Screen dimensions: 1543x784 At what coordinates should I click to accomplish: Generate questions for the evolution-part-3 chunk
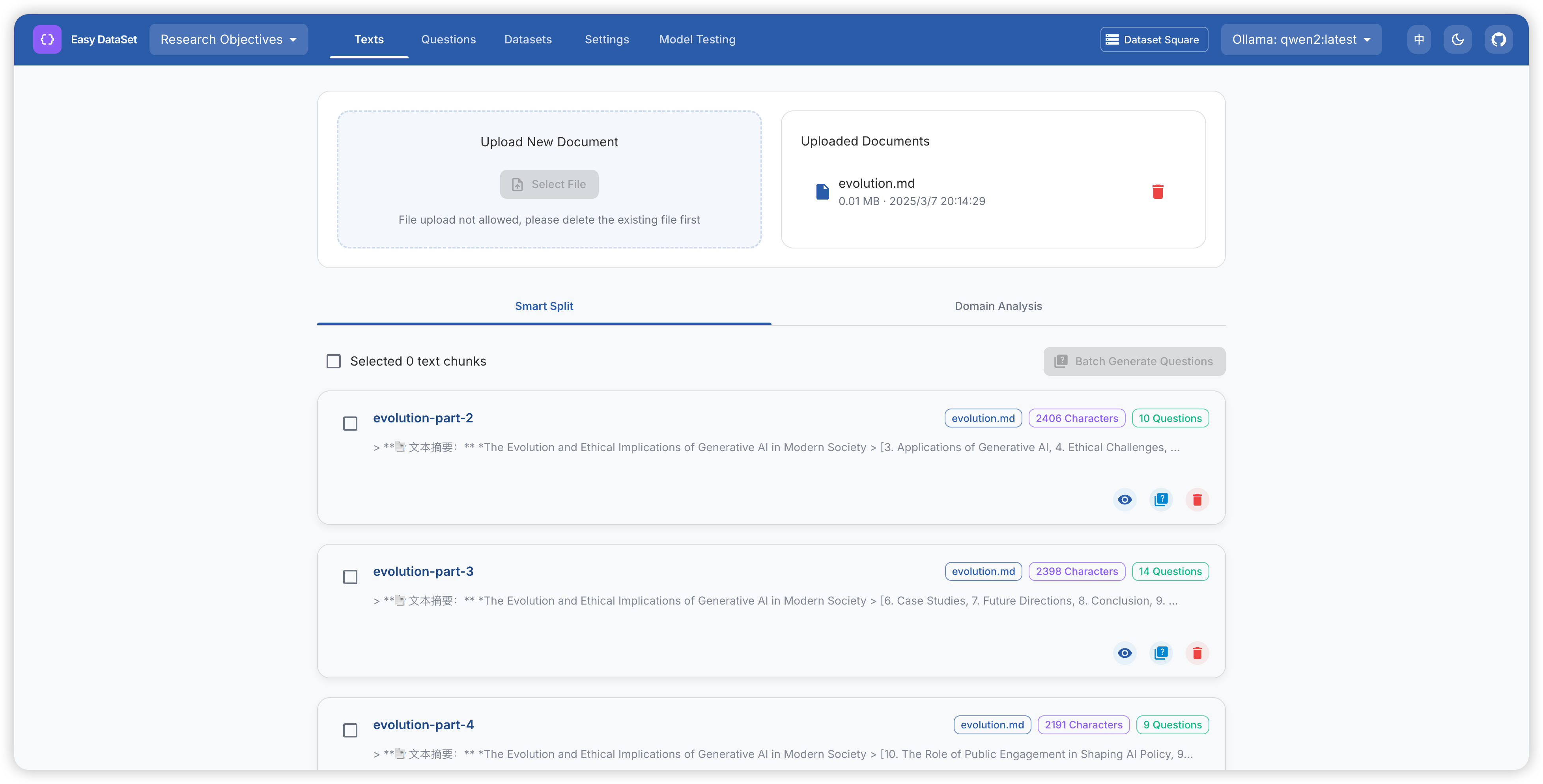click(x=1161, y=653)
